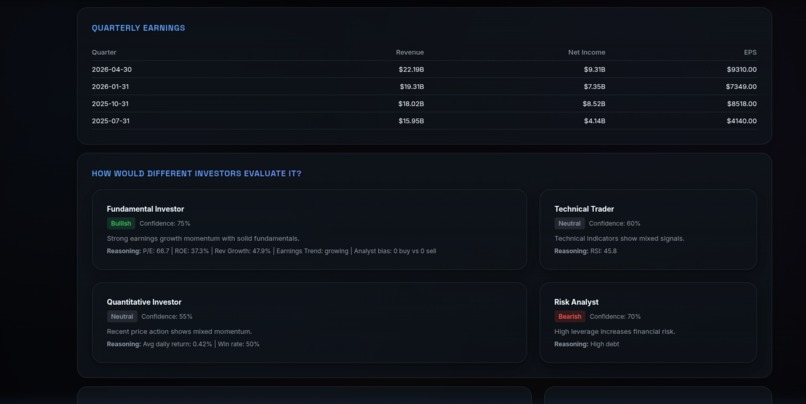
Task: Select the EPS column header
Action: tap(750, 52)
